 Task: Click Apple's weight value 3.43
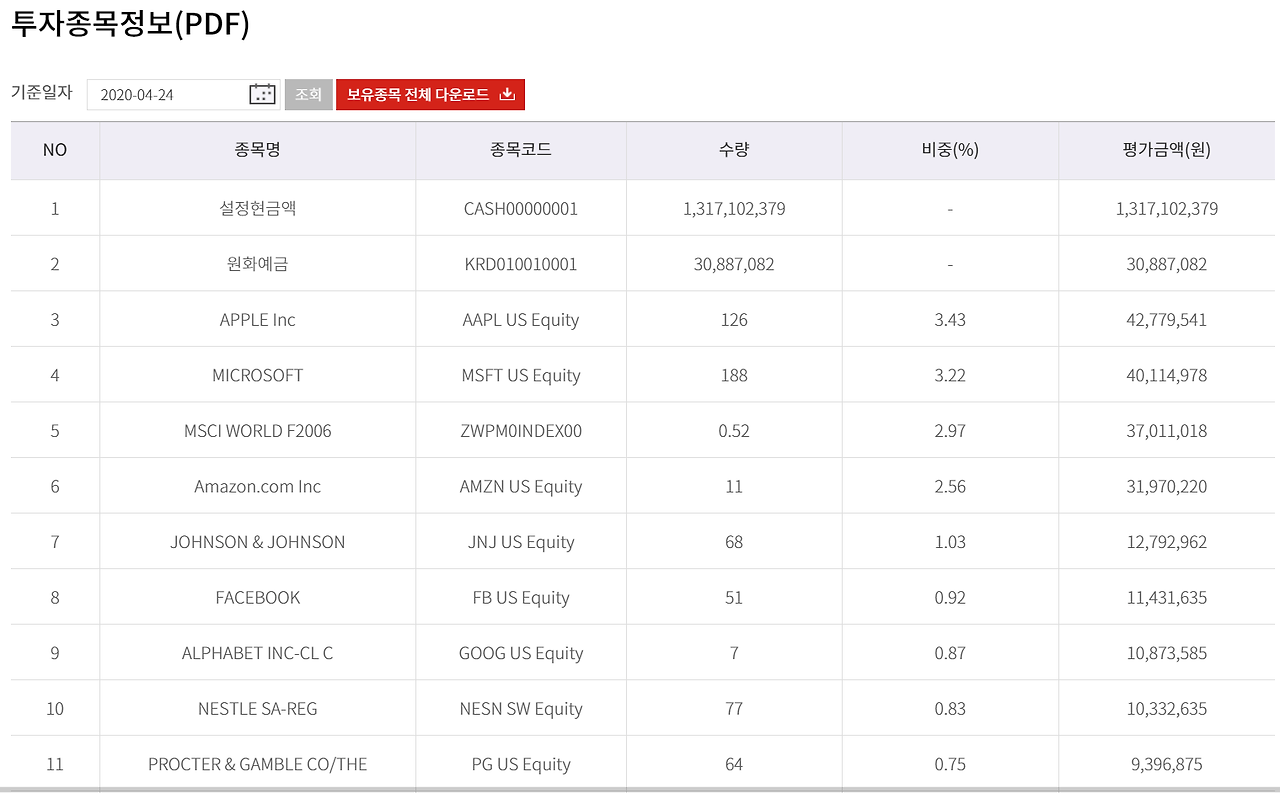(950, 320)
